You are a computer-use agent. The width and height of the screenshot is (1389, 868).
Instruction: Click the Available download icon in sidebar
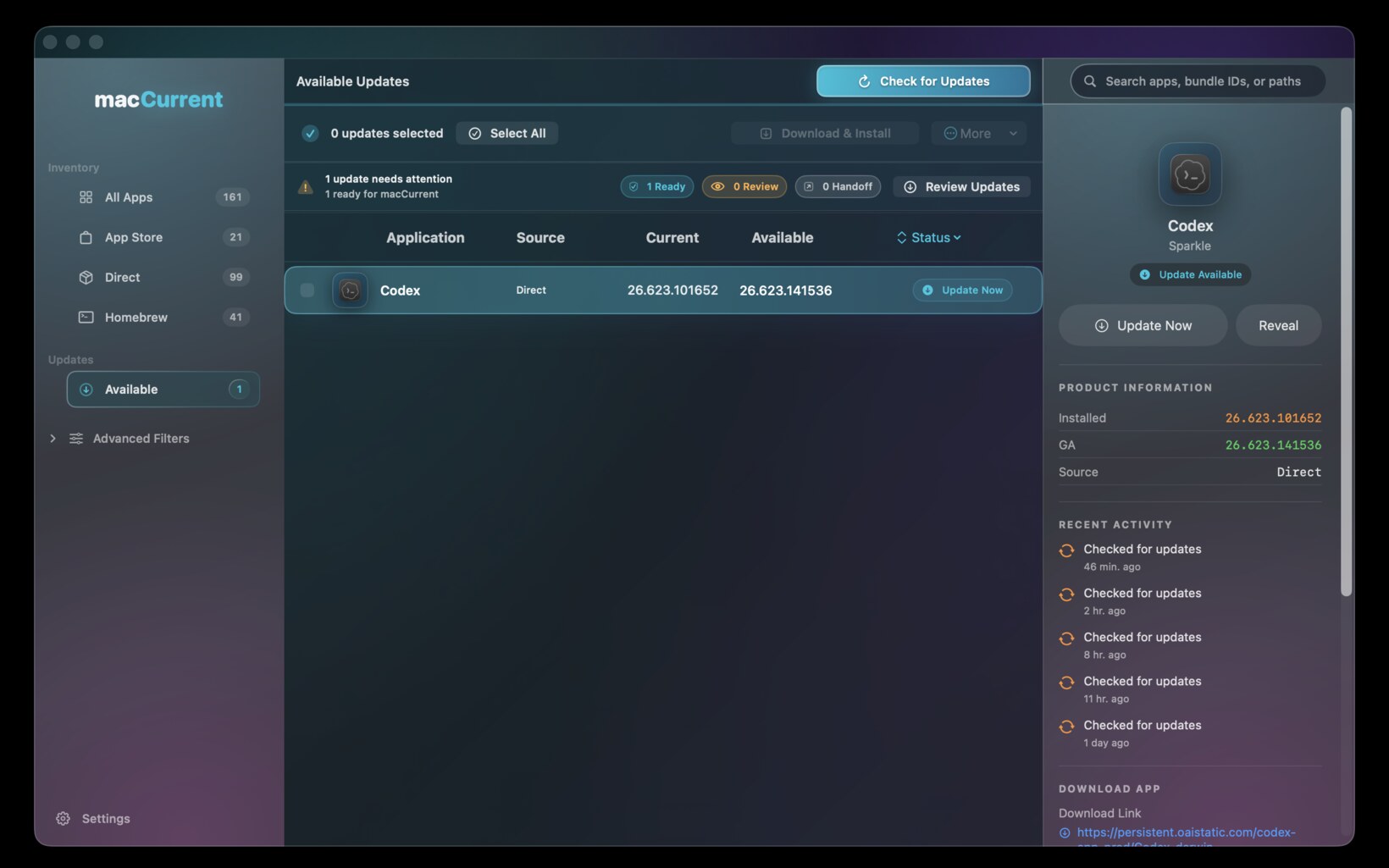[86, 390]
